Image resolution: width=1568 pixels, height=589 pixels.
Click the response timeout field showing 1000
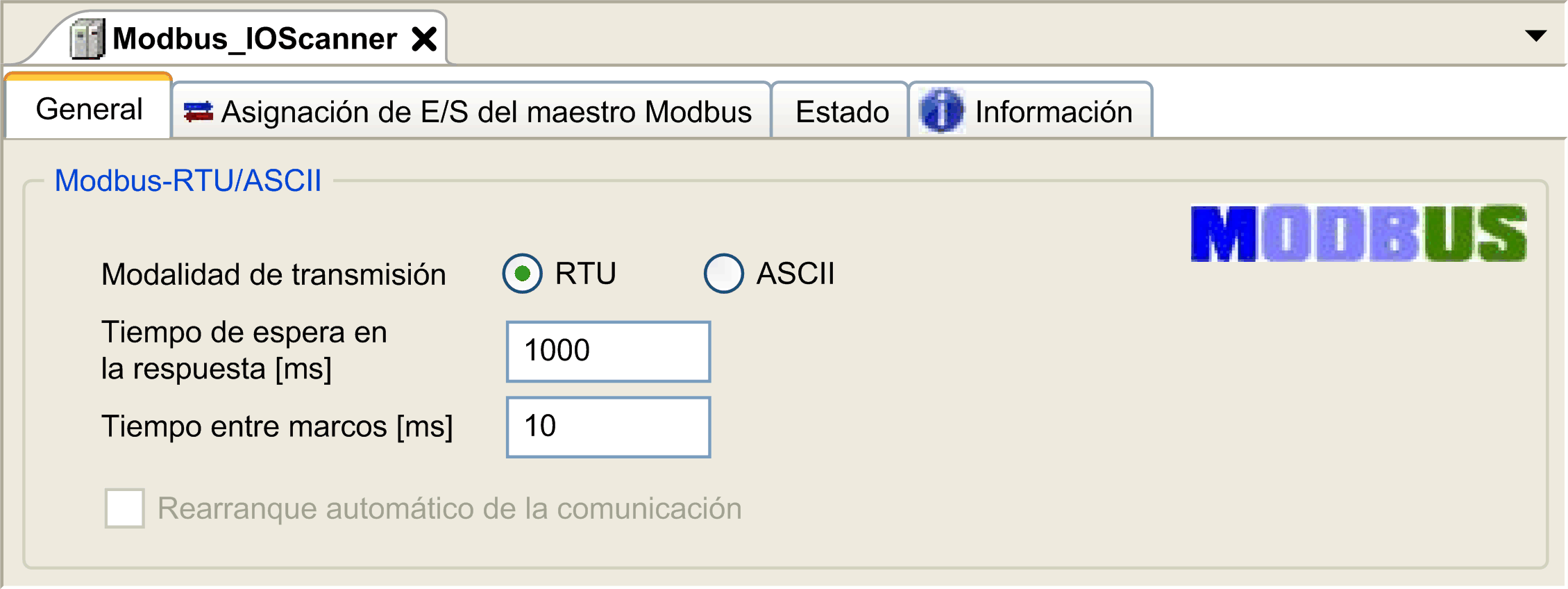pos(608,351)
